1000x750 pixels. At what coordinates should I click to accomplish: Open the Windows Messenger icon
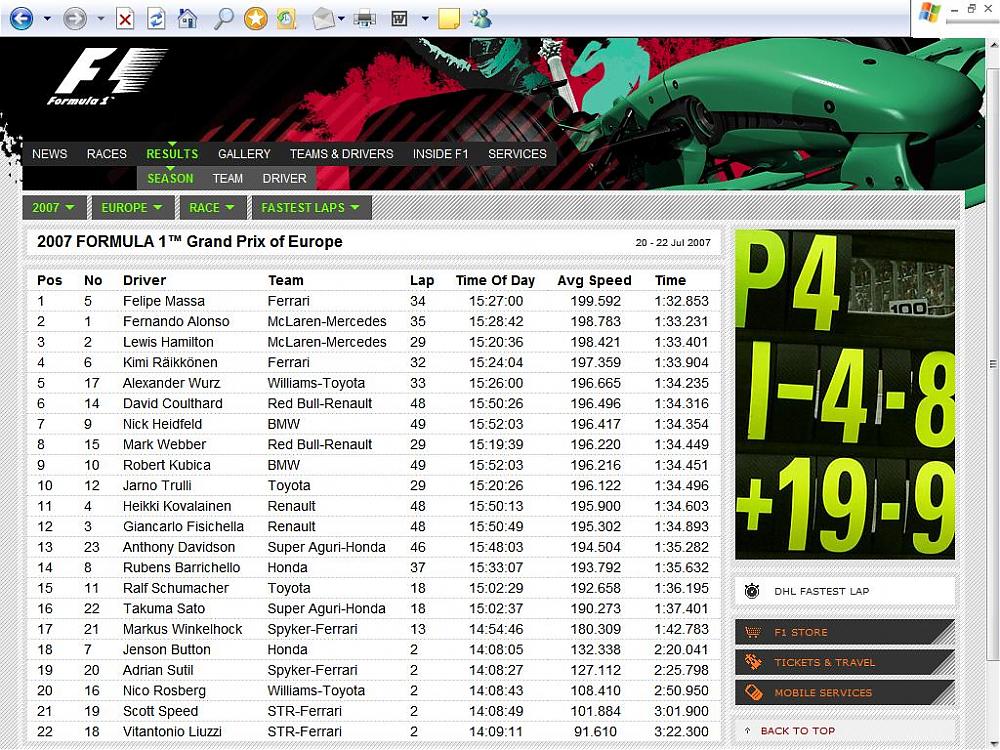click(480, 18)
